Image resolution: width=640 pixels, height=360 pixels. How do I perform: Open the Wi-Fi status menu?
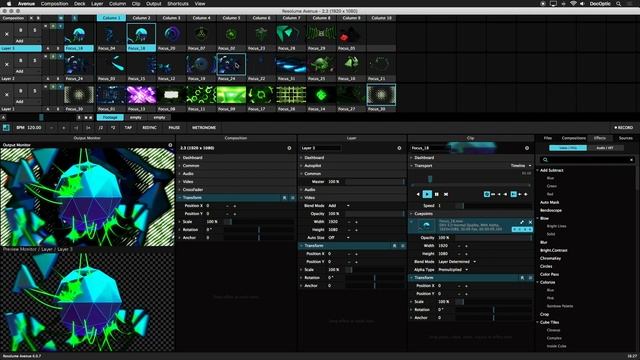[573, 4]
